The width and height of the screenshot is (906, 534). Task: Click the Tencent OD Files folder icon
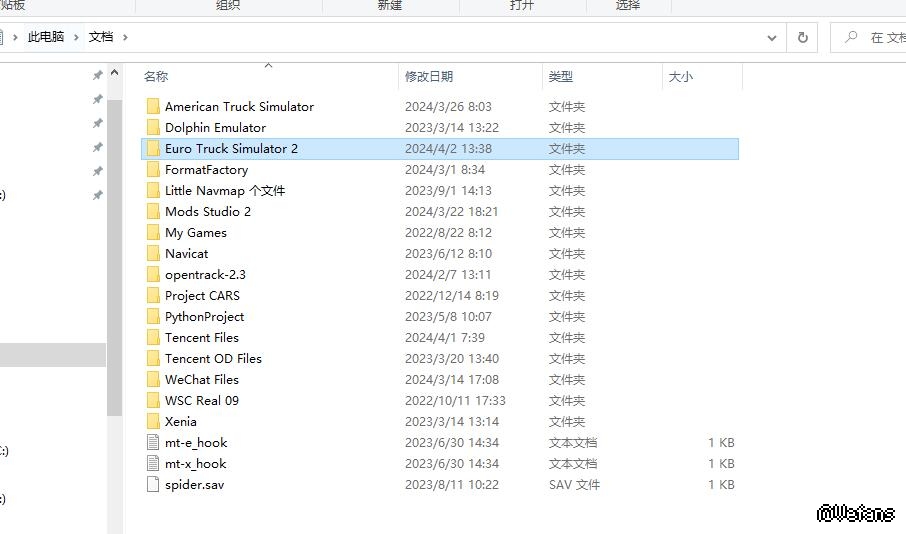(153, 358)
